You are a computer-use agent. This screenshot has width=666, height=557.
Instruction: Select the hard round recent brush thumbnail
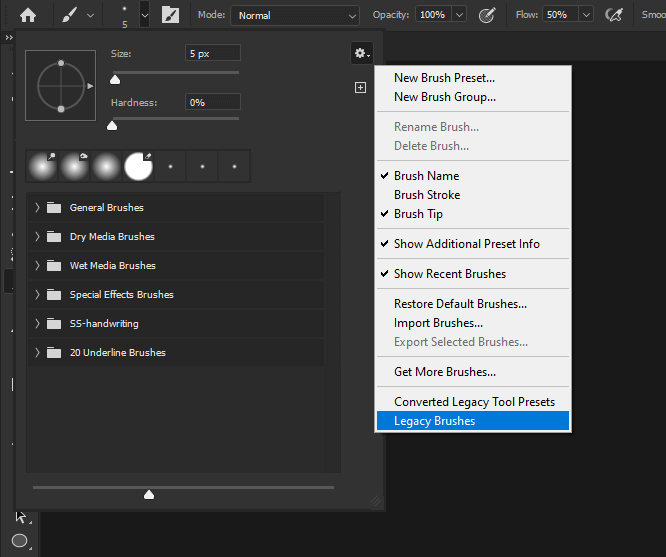(138, 166)
